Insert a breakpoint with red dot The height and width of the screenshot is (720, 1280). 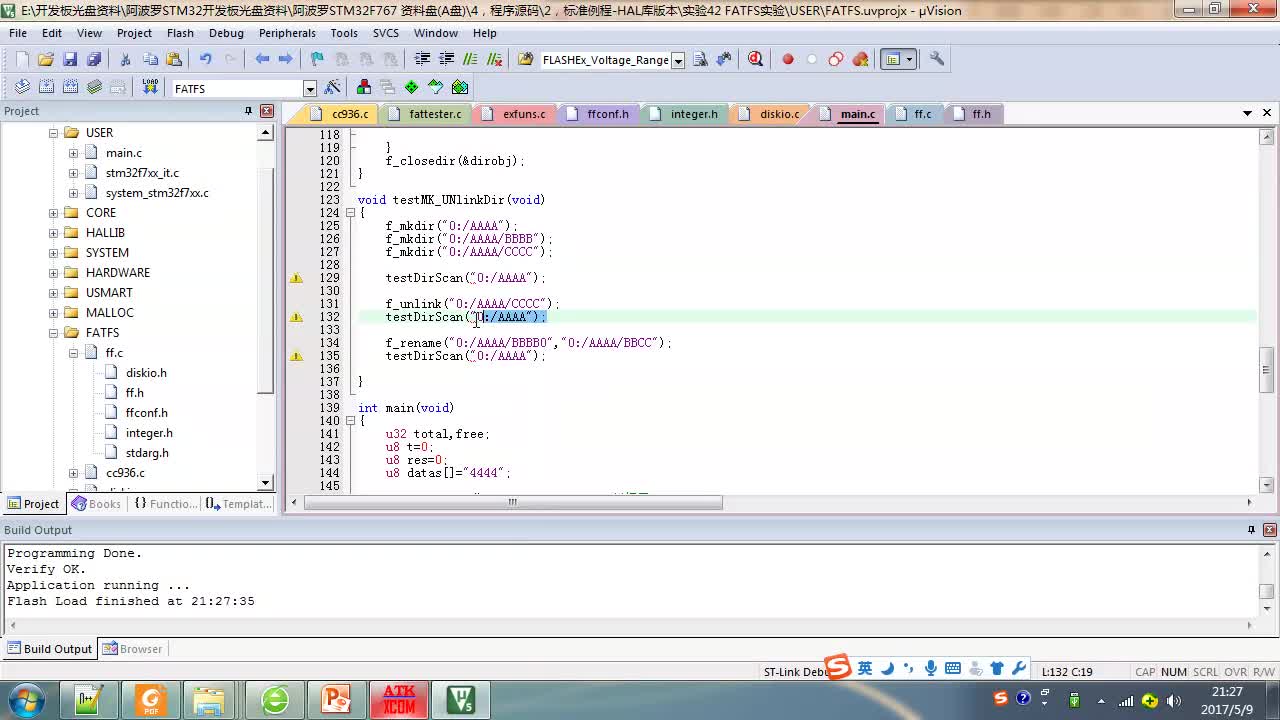788,59
